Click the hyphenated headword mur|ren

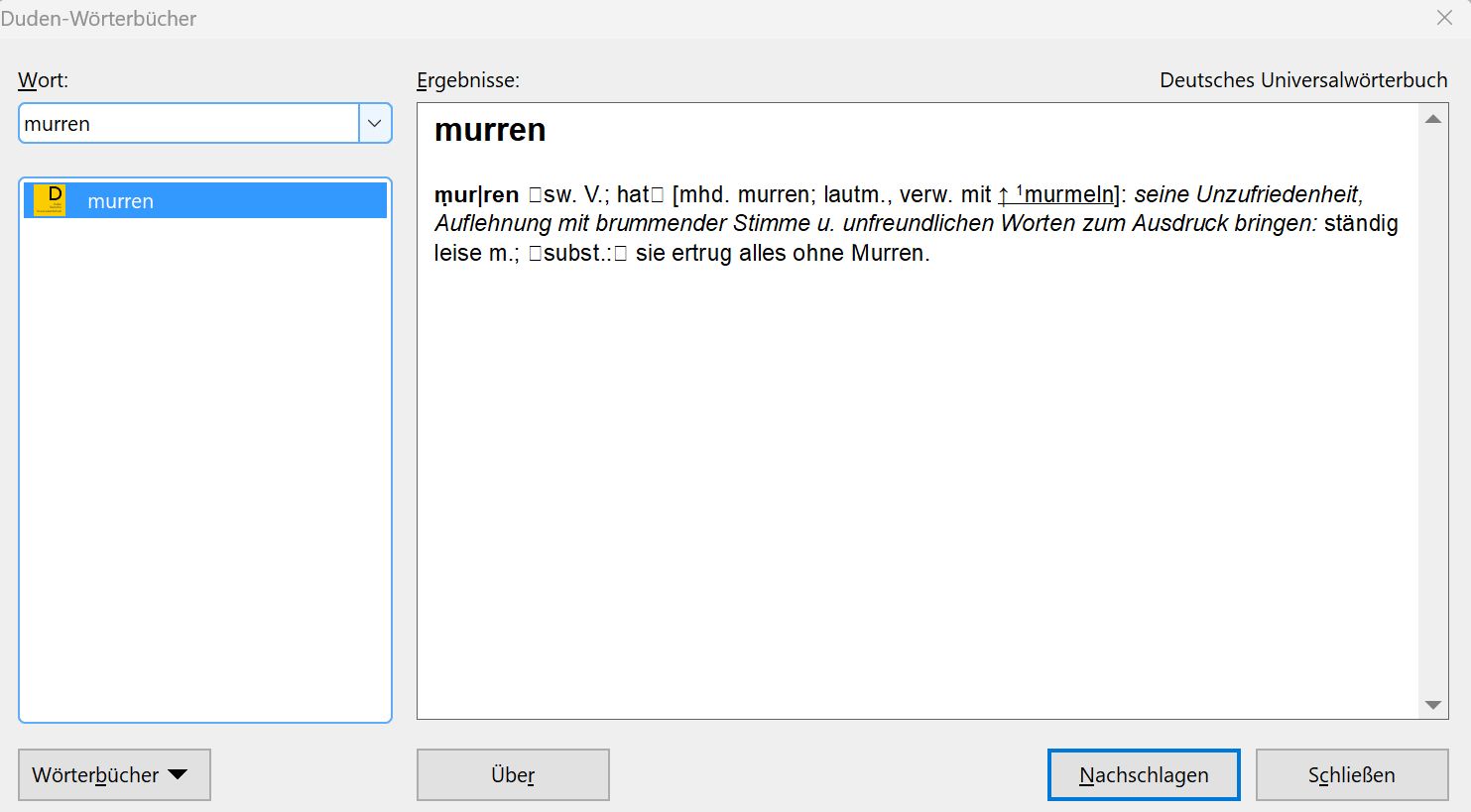477,194
